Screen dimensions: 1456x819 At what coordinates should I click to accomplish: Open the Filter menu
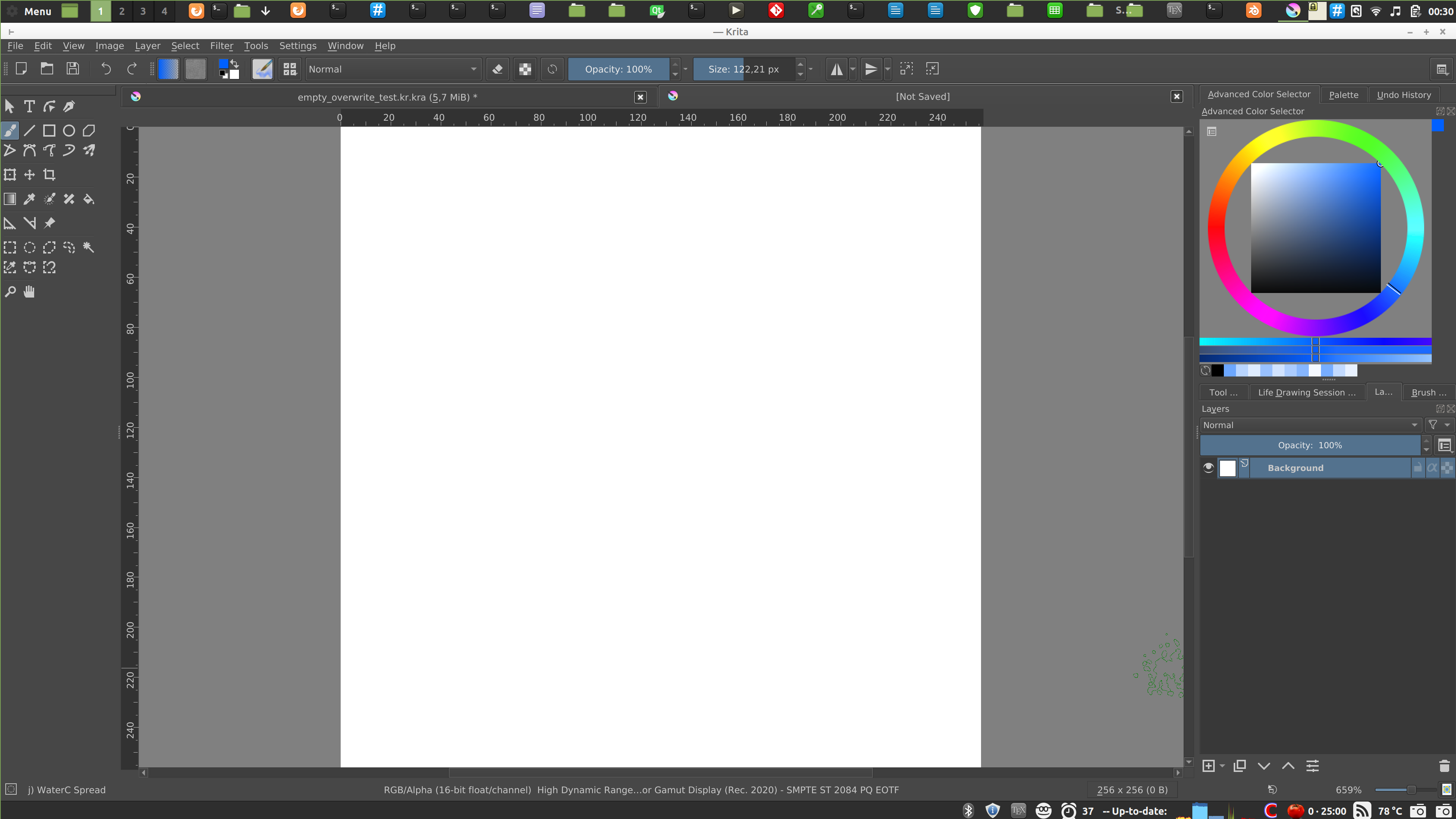221,46
